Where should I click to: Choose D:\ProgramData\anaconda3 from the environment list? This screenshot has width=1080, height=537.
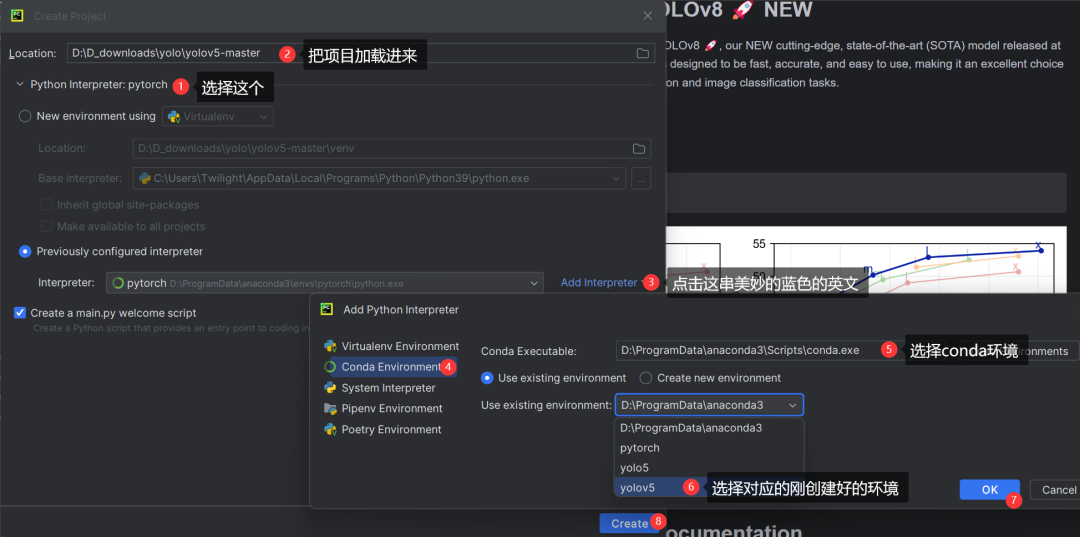708,428
